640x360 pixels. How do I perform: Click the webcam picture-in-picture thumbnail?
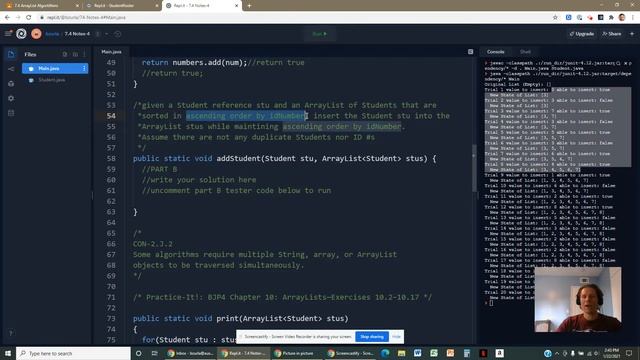[578, 299]
